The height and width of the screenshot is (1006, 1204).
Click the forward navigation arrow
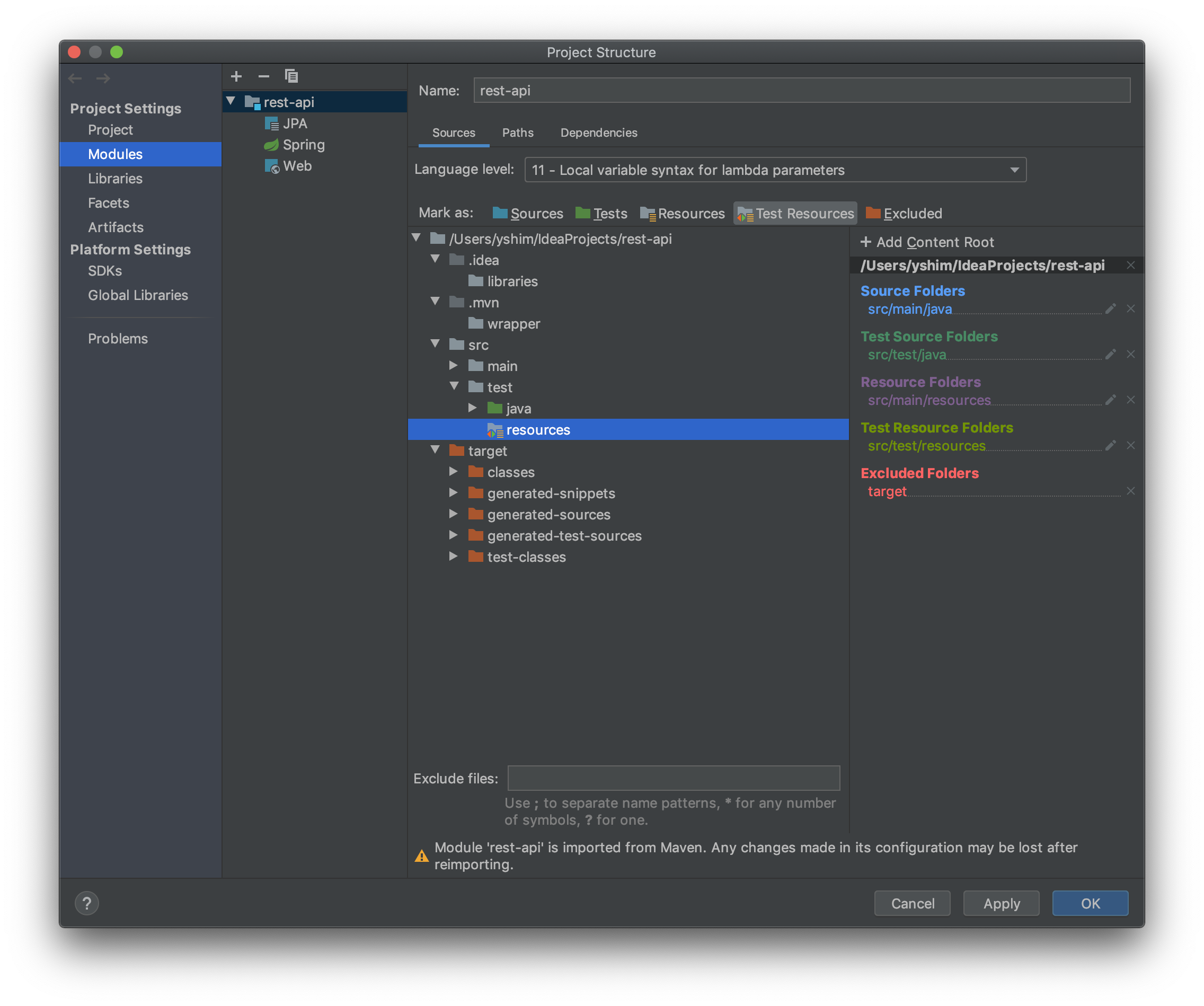(103, 78)
